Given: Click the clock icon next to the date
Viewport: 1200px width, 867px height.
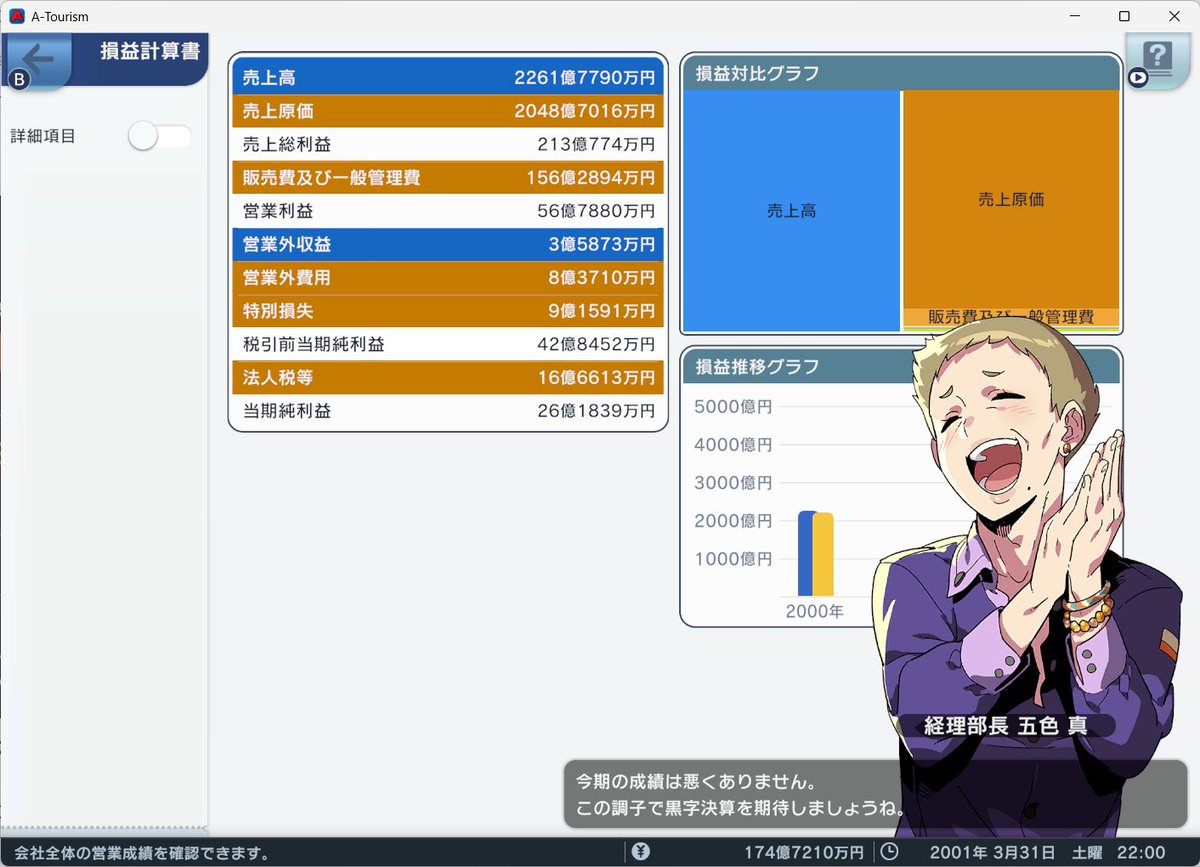Looking at the screenshot, I should tap(888, 852).
